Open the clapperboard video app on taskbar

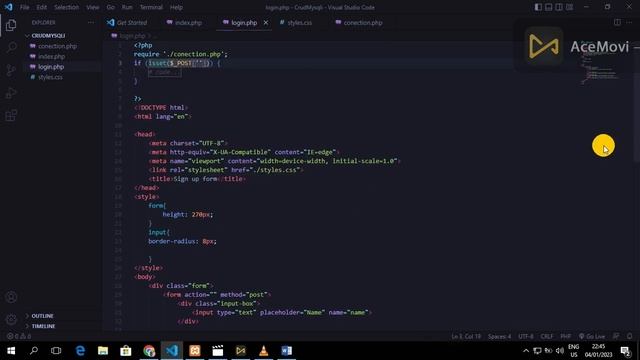pyautogui.click(x=218, y=351)
